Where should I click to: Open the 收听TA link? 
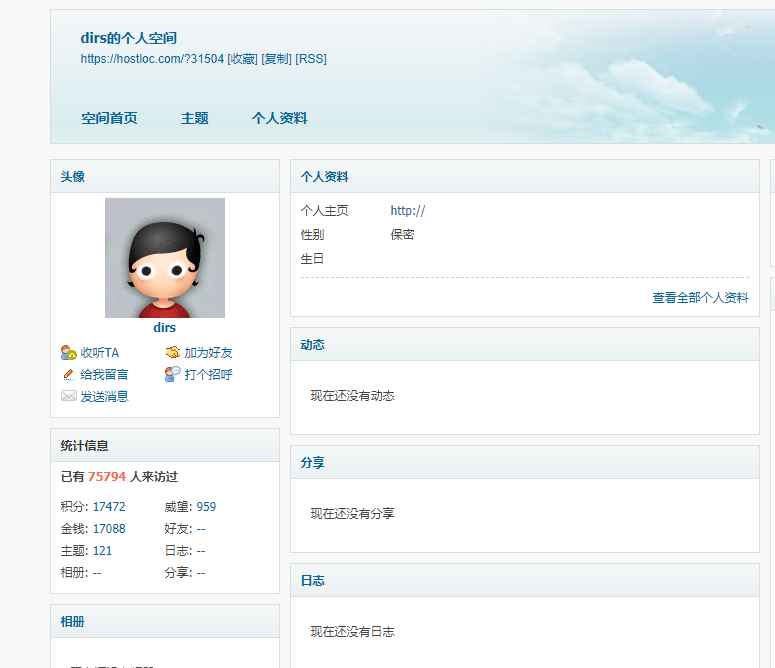click(x=99, y=353)
